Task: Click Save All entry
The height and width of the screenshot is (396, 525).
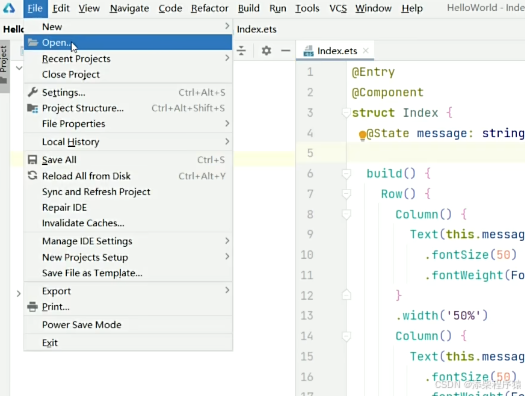Action: pyautogui.click(x=128, y=160)
